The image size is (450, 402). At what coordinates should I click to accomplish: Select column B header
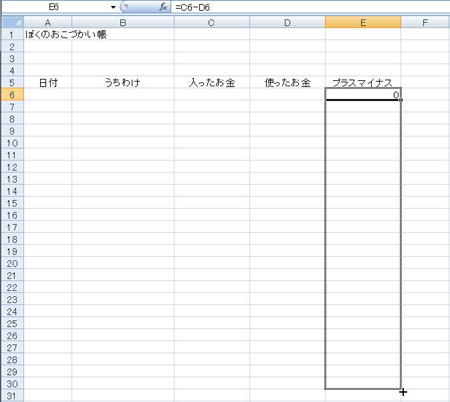[123, 22]
